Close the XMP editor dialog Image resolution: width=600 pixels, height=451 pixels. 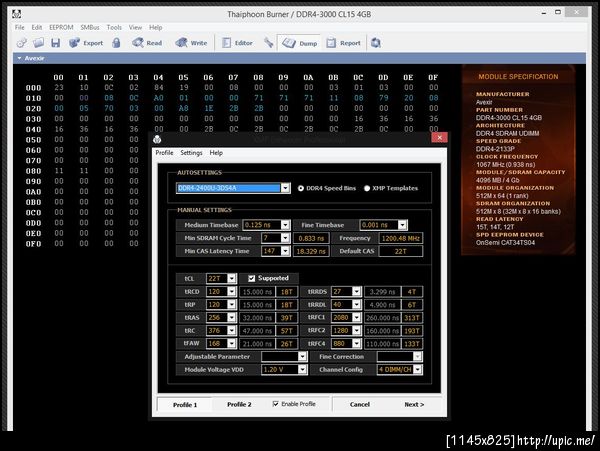(439, 137)
